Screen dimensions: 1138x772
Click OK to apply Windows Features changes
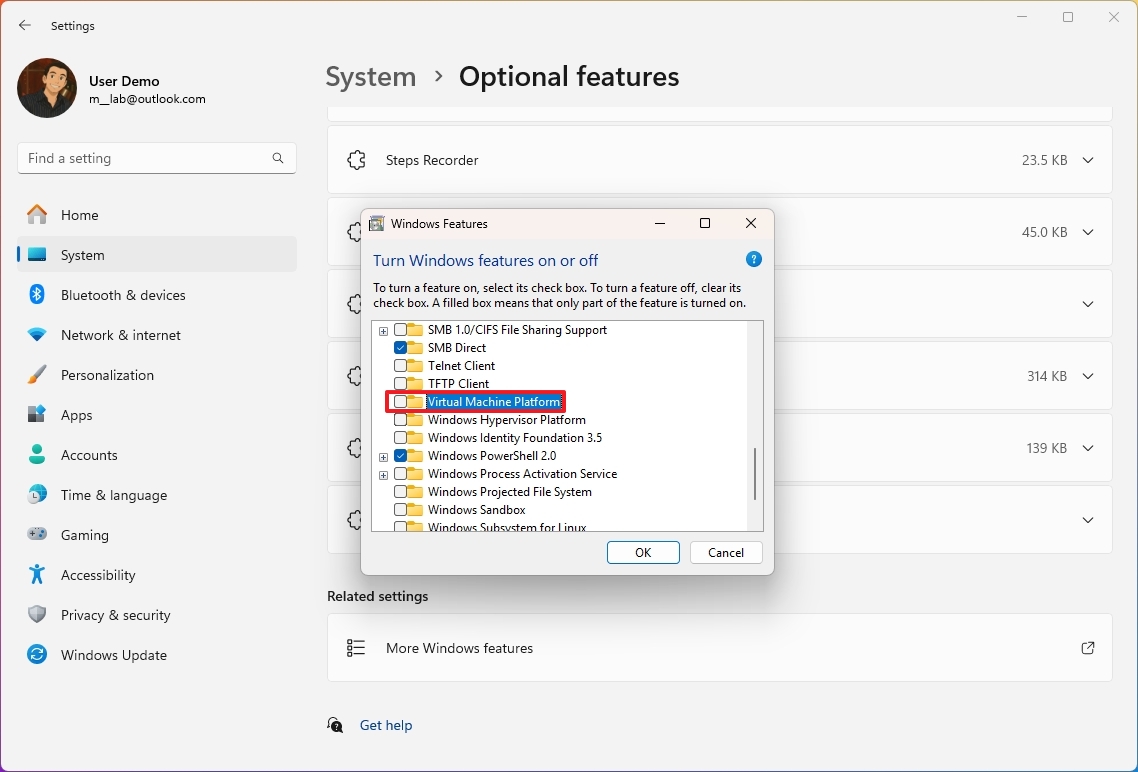[x=643, y=552]
